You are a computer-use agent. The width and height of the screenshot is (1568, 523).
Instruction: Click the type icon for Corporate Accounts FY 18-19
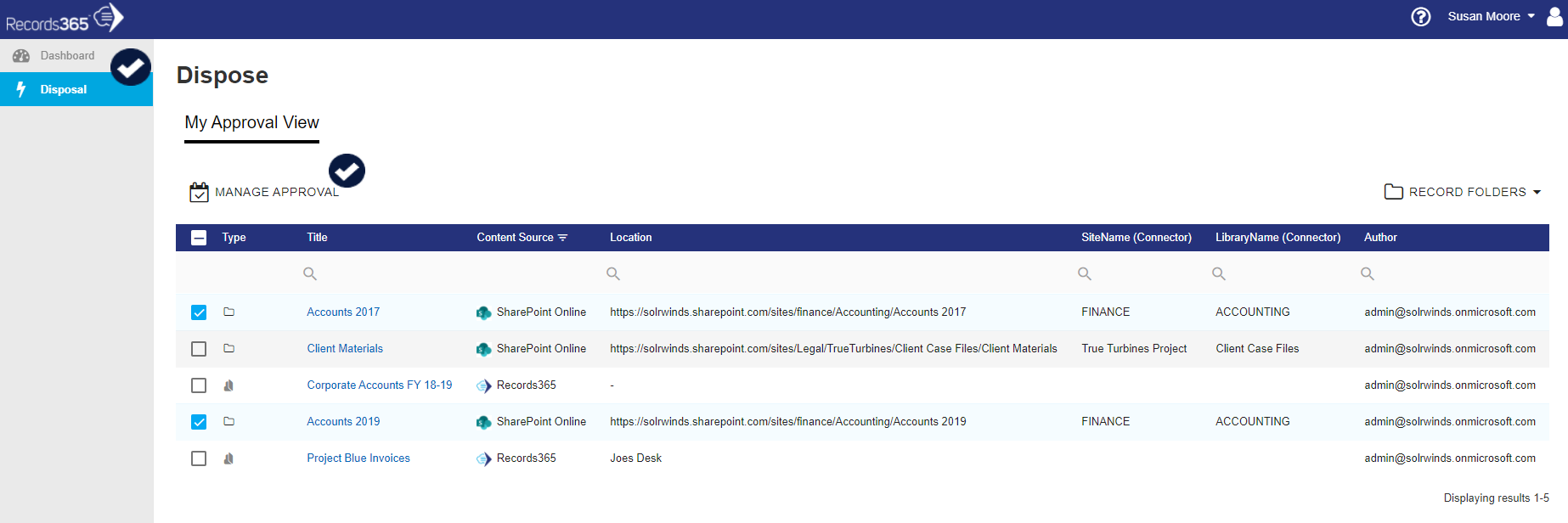point(228,385)
